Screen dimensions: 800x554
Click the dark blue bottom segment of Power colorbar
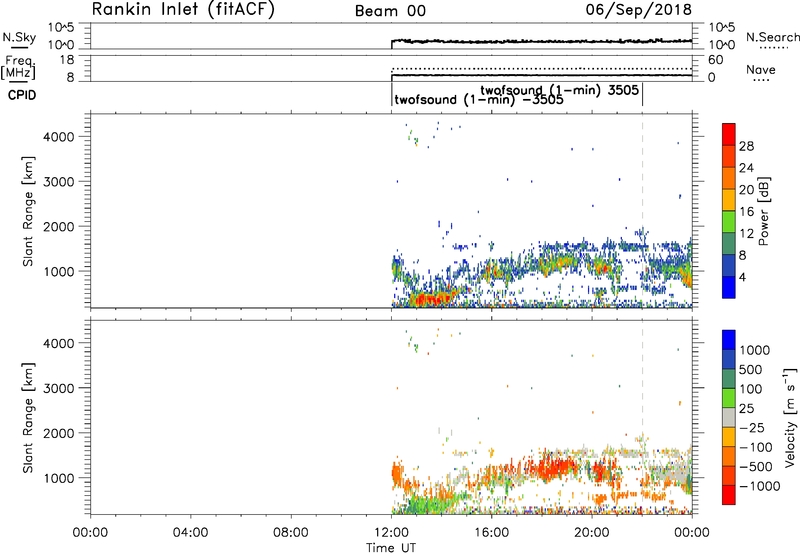coord(729,287)
